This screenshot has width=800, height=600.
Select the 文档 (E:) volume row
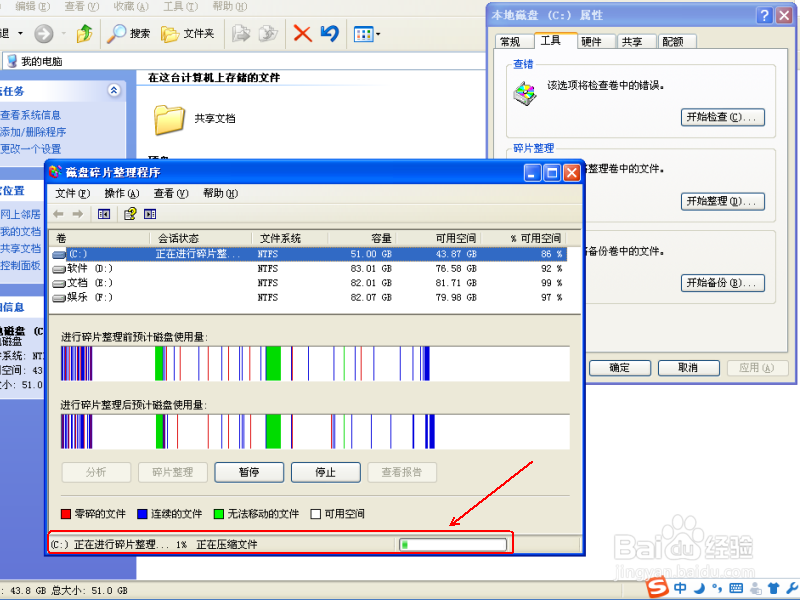(309, 283)
